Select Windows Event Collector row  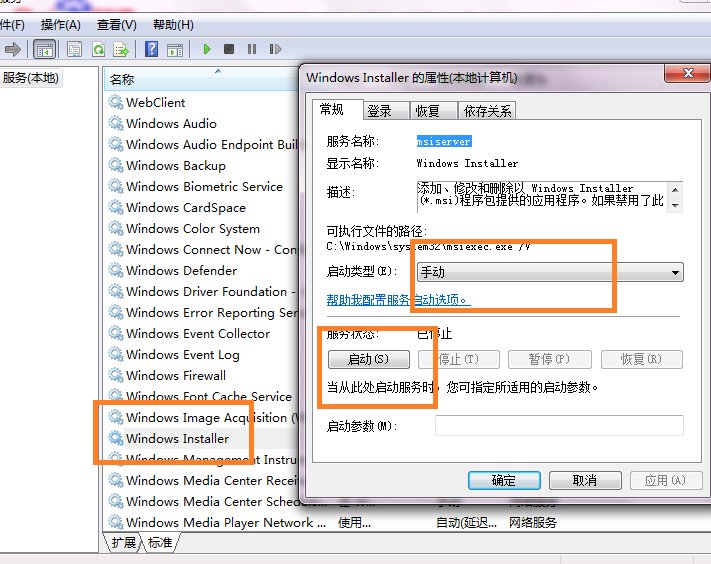click(204, 334)
